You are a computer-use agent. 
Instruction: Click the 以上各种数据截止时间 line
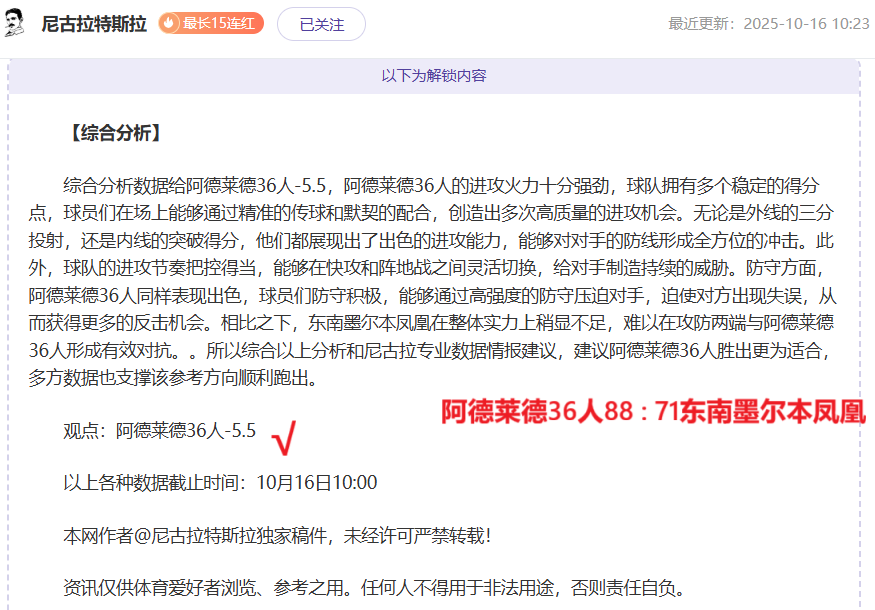click(x=220, y=483)
